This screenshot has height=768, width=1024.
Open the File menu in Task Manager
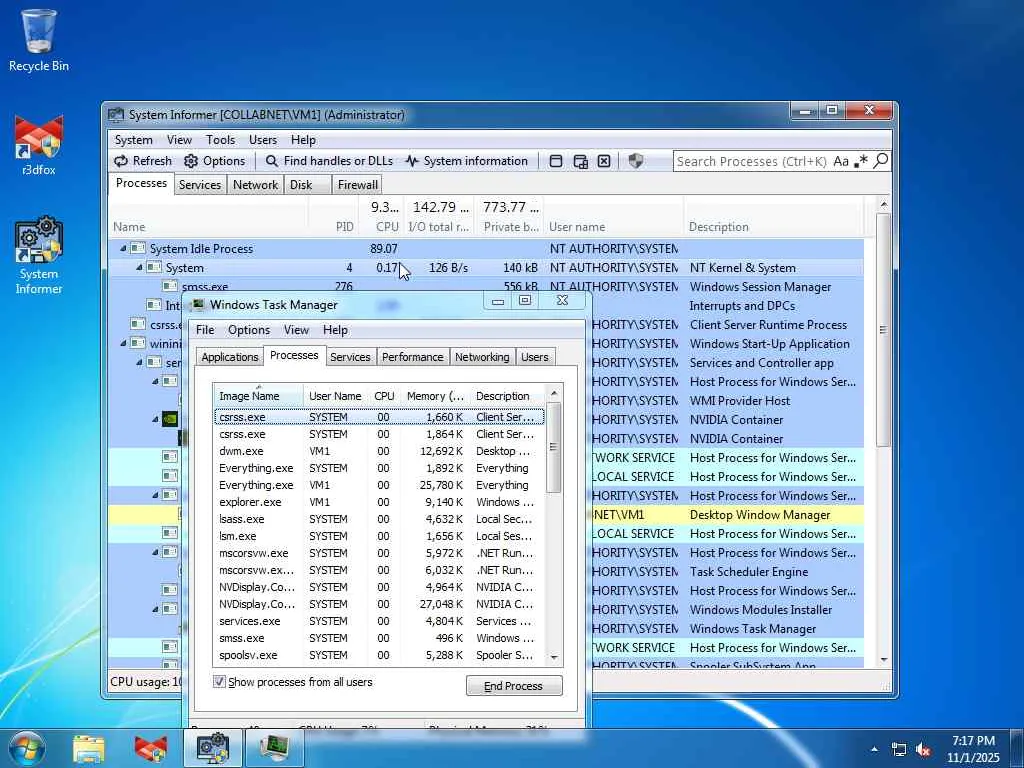pyautogui.click(x=205, y=330)
